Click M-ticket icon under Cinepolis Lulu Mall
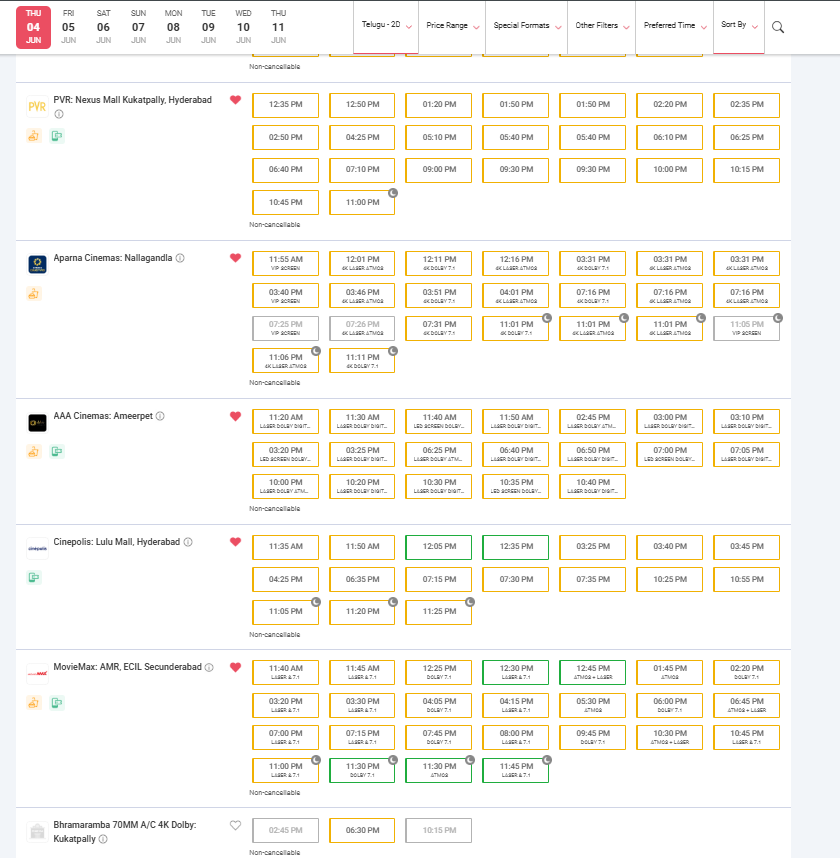Screen dimensions: 840x858 34,577
